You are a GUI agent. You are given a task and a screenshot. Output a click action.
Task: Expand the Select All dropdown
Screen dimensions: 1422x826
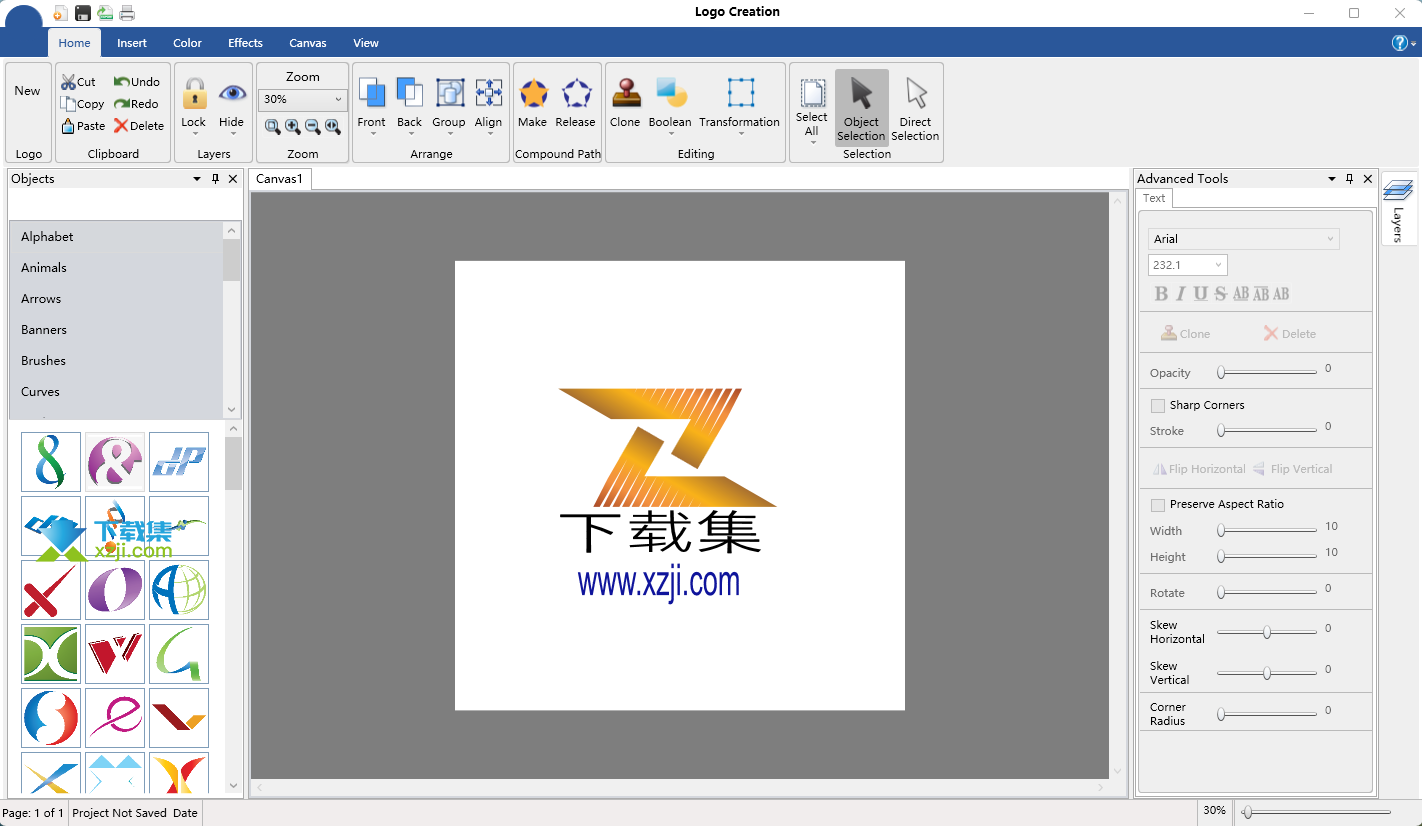(812, 142)
